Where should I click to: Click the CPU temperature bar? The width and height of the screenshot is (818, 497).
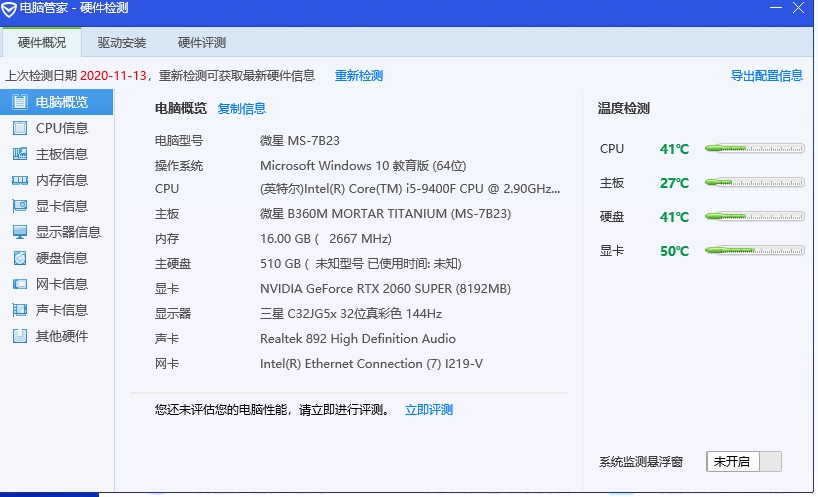(754, 148)
